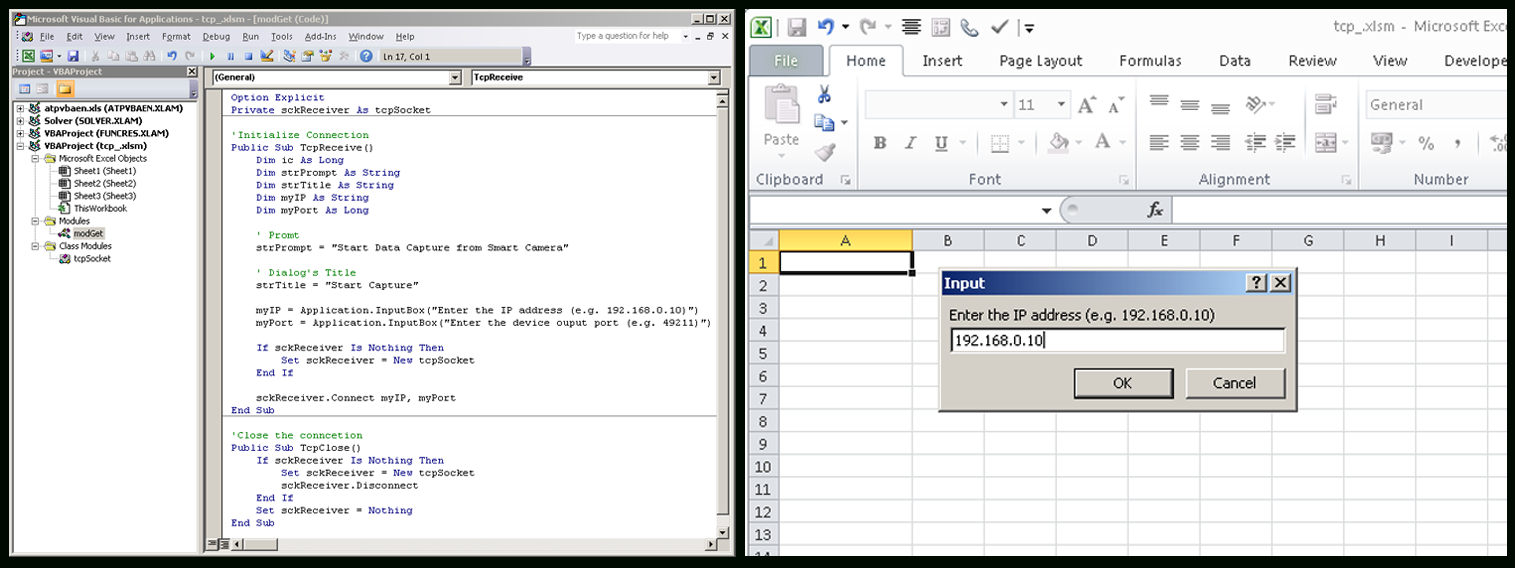The height and width of the screenshot is (568, 1515).
Task: Open the font size 11 dropdown
Action: click(x=1061, y=105)
